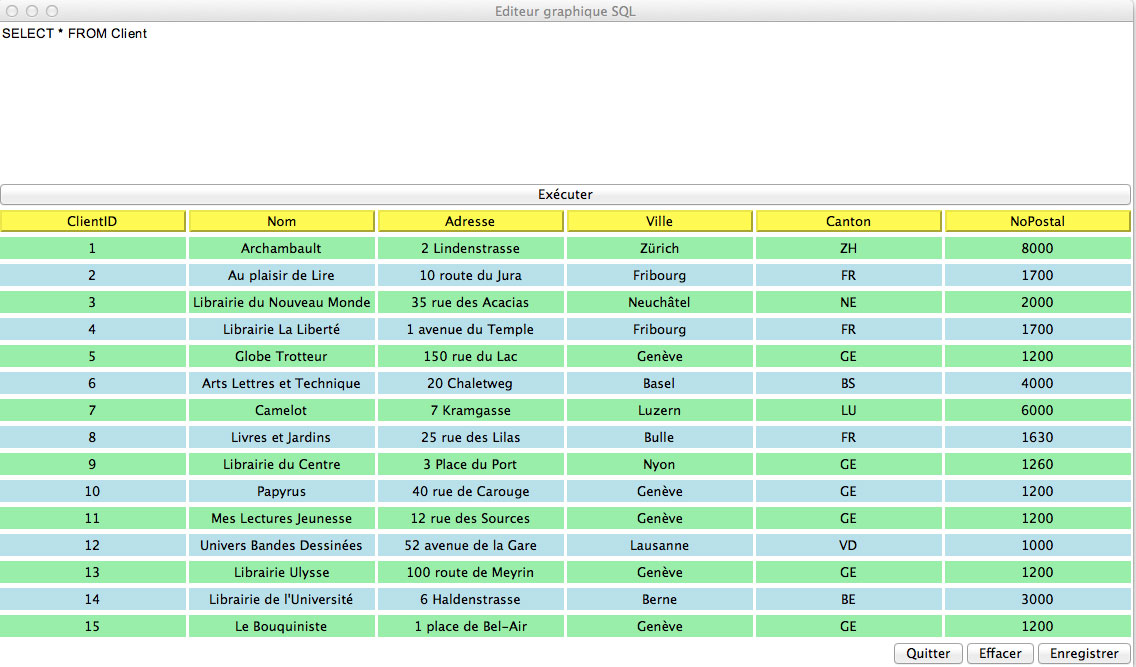Click the Lausanne city cell

[x=659, y=545]
